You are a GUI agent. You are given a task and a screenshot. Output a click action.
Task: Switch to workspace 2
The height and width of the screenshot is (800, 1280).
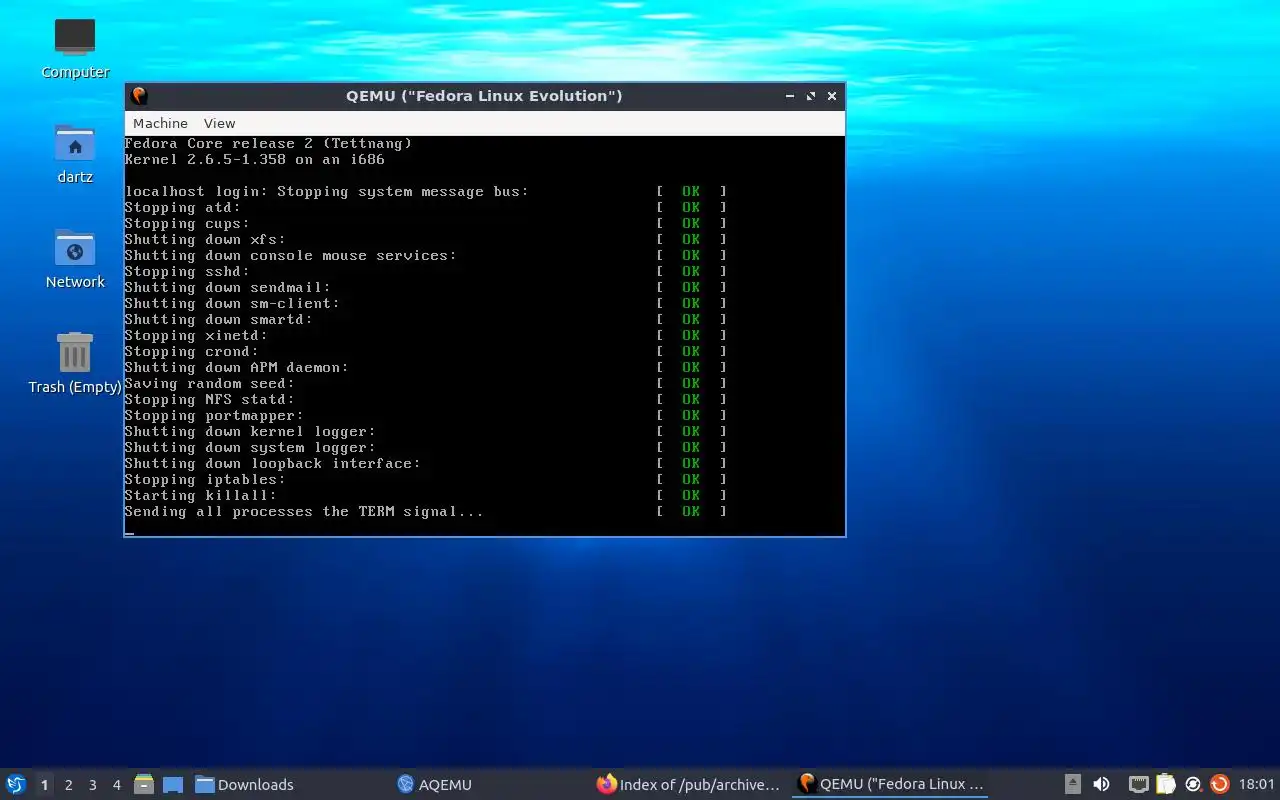[x=68, y=785]
